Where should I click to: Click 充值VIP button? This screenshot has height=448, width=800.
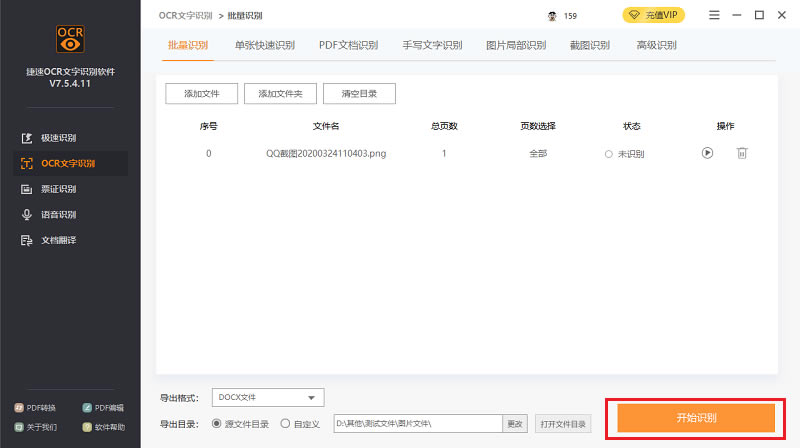coord(654,15)
